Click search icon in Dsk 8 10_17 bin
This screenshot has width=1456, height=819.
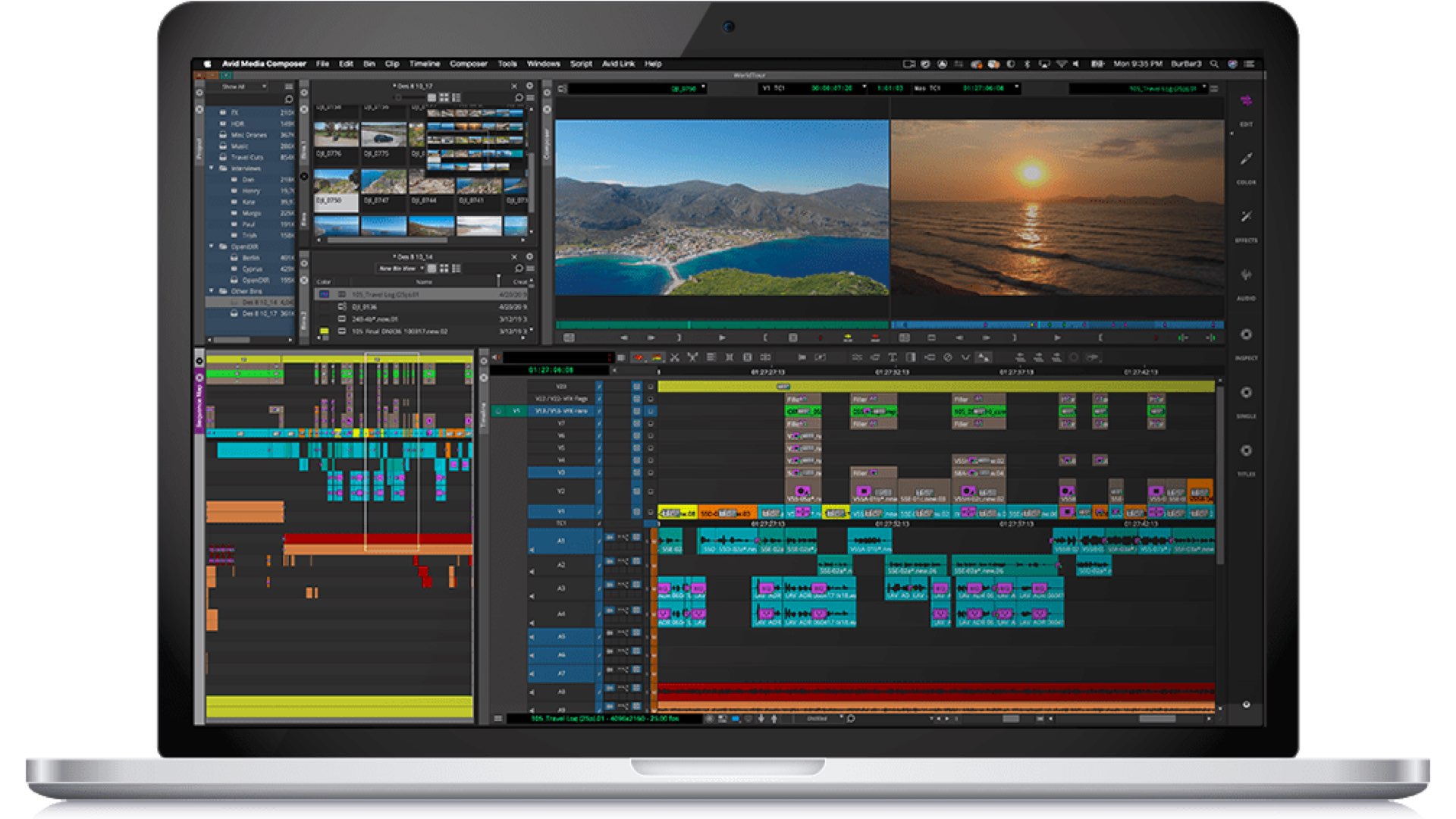pos(519,98)
